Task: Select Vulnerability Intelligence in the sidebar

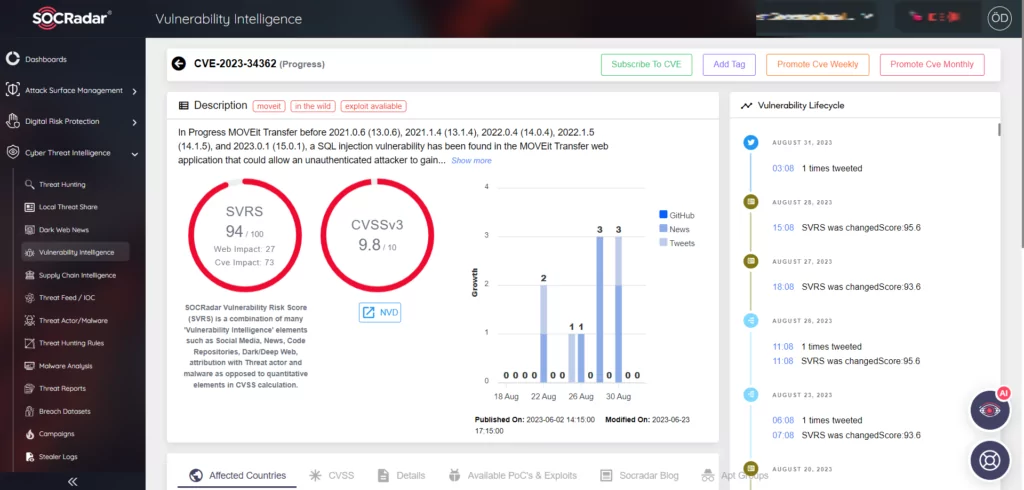Action: [75, 252]
